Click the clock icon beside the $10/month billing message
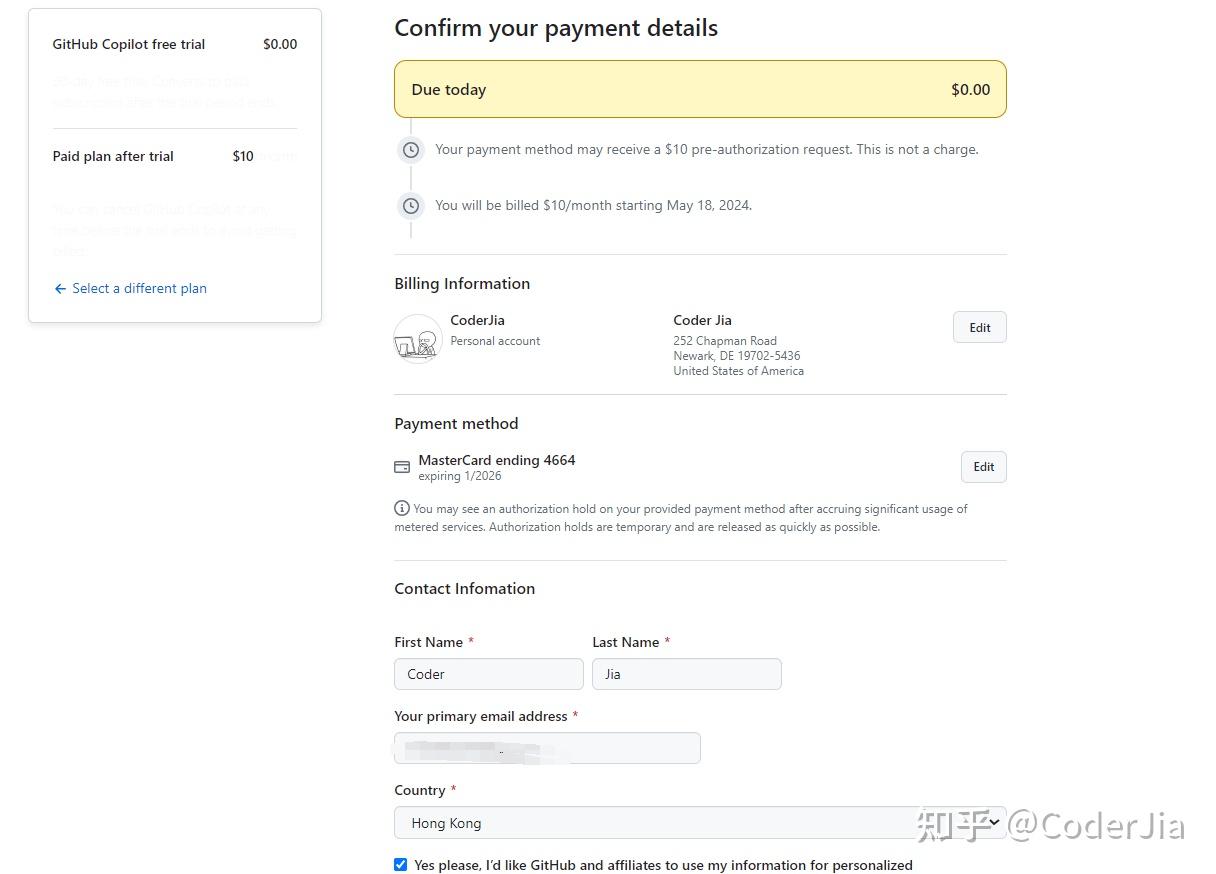Viewport: 1216px width, 874px height. (411, 205)
